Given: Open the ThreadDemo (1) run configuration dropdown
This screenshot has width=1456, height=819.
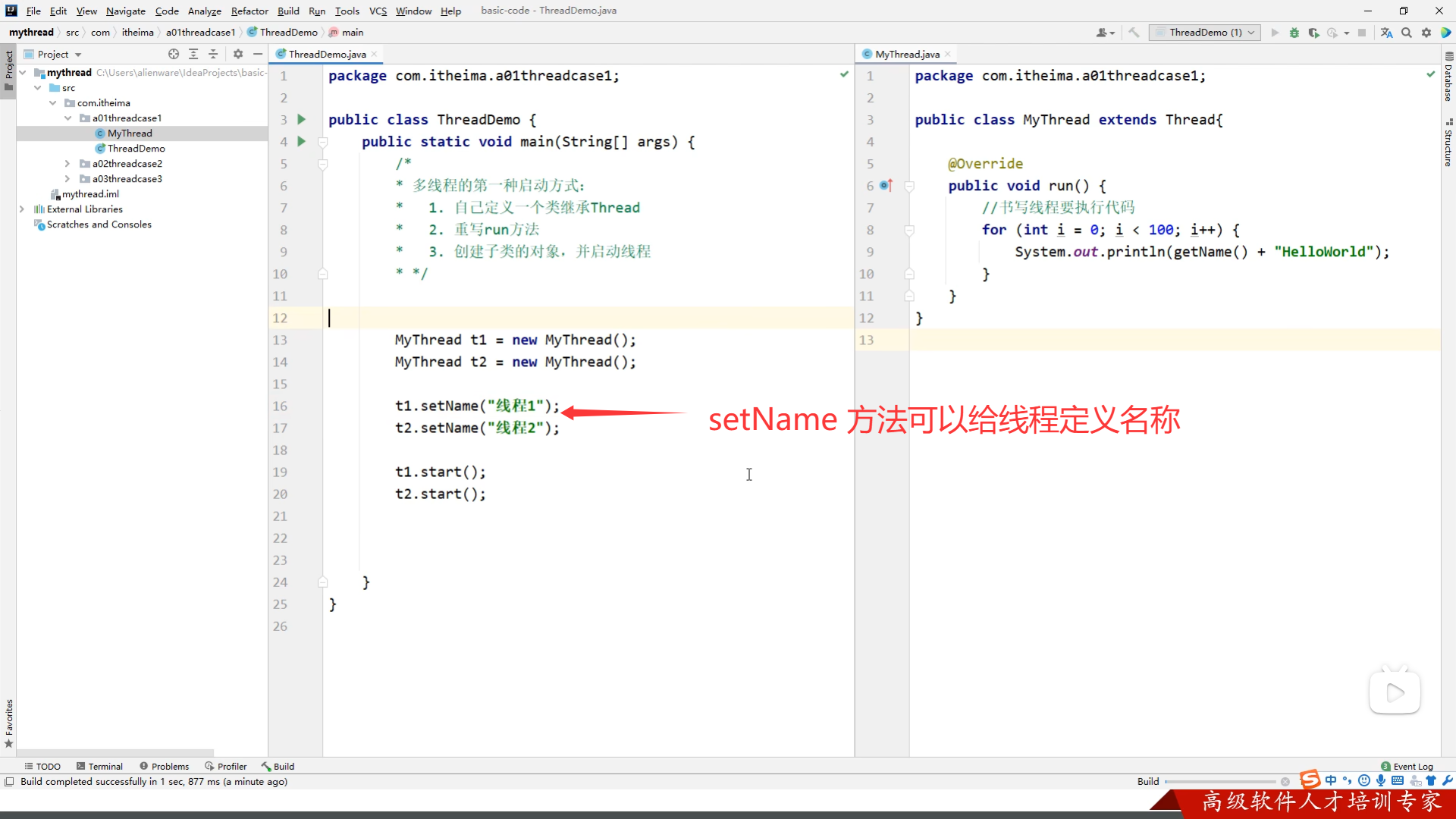Looking at the screenshot, I should coord(1204,33).
